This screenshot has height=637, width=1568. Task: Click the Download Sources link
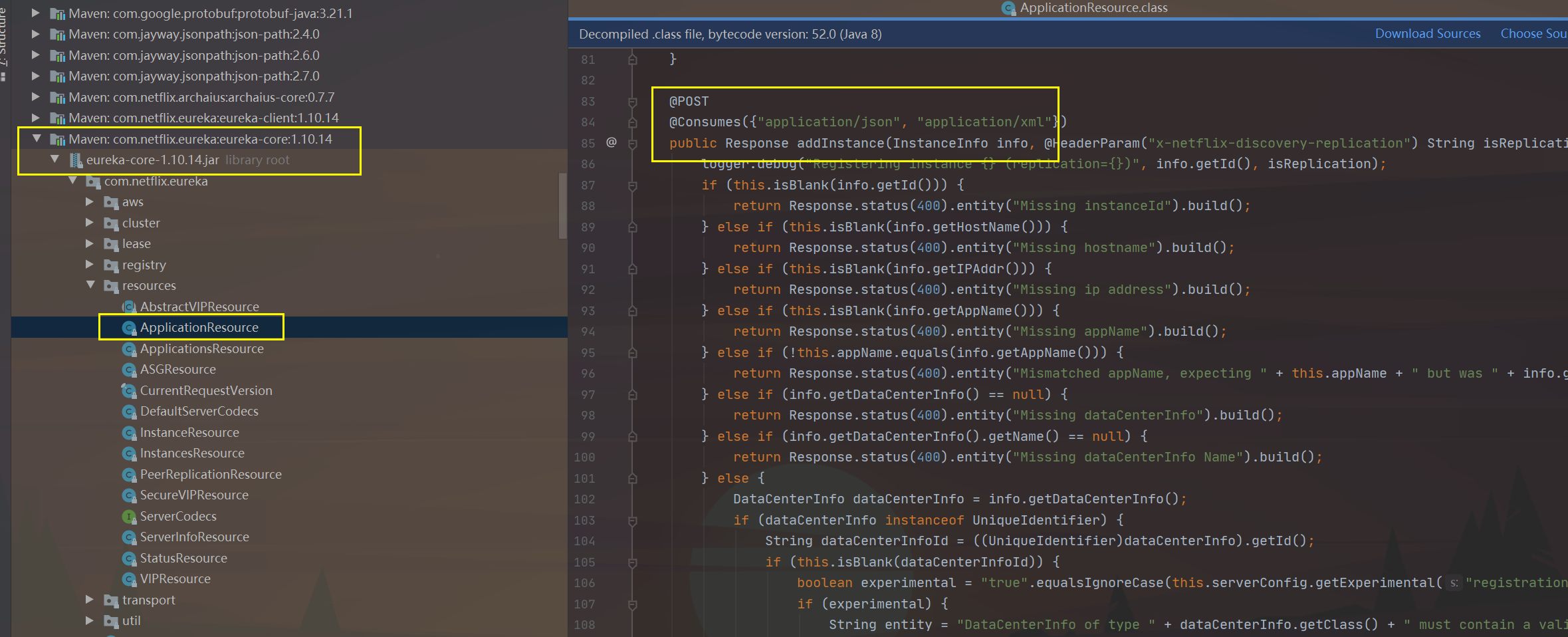[x=1428, y=34]
